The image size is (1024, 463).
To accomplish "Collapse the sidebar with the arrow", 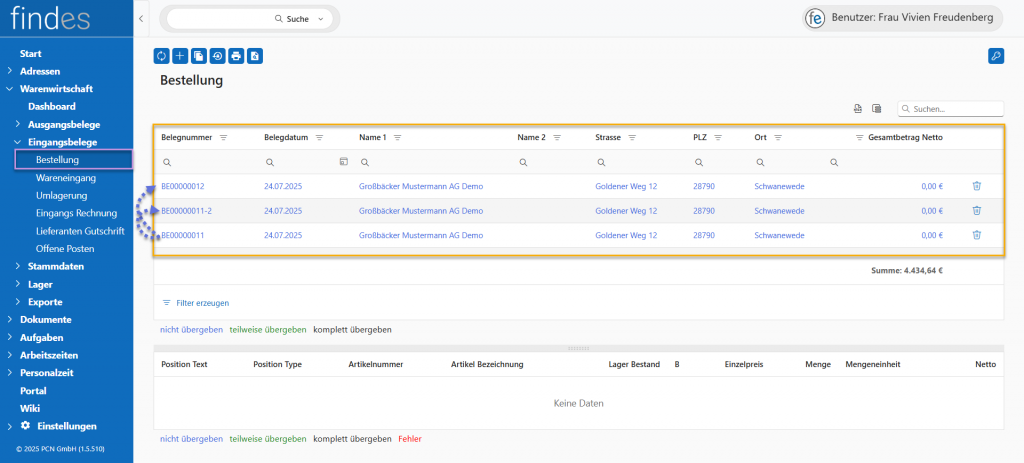I will 141,19.
